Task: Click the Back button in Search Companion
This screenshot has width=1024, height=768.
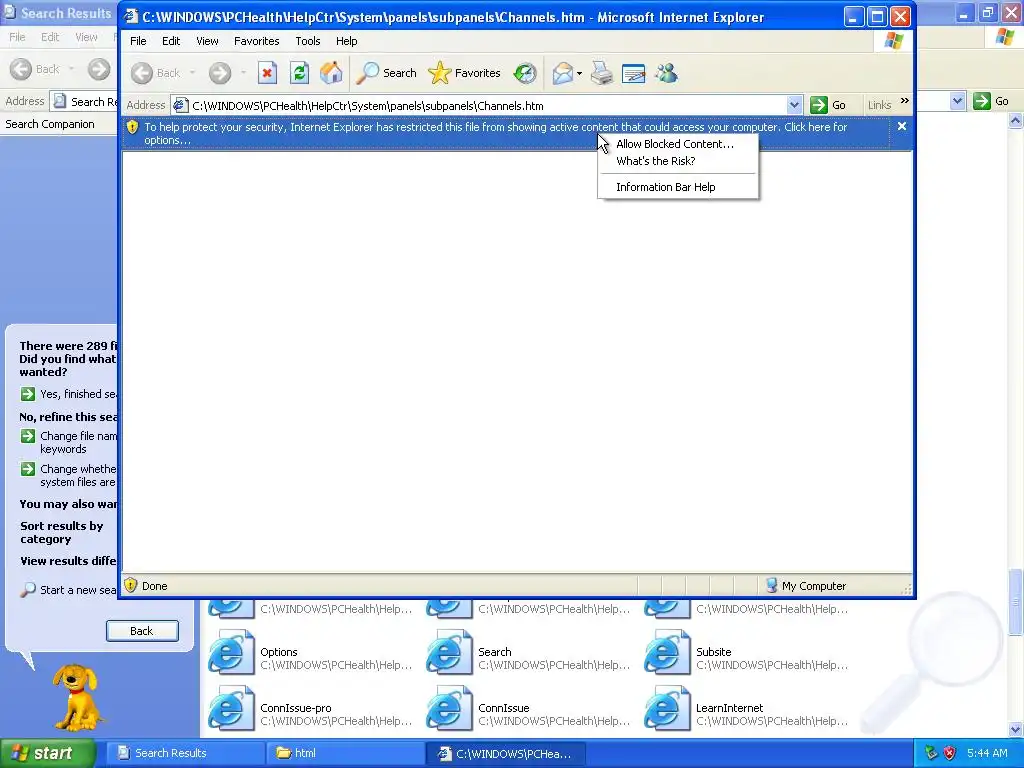Action: click(x=142, y=631)
